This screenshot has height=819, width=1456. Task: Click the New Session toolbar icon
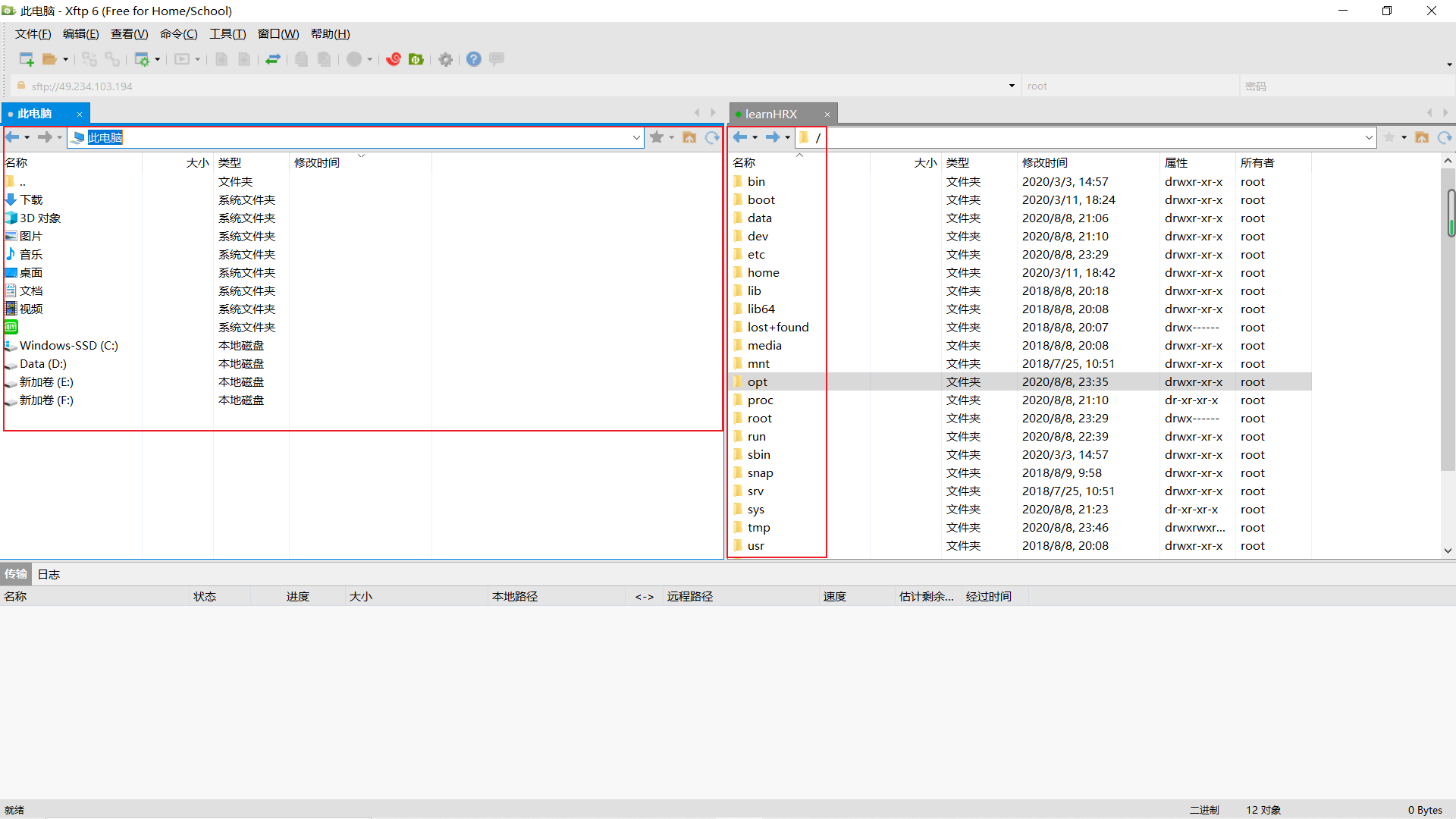pyautogui.click(x=27, y=59)
